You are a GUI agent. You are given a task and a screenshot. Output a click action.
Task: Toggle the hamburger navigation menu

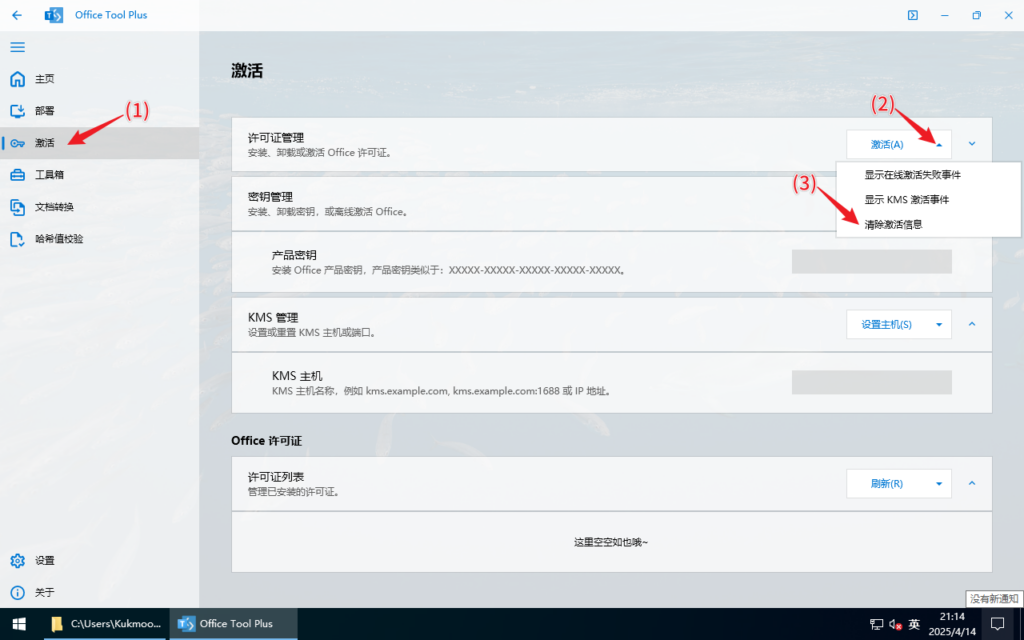pos(18,47)
